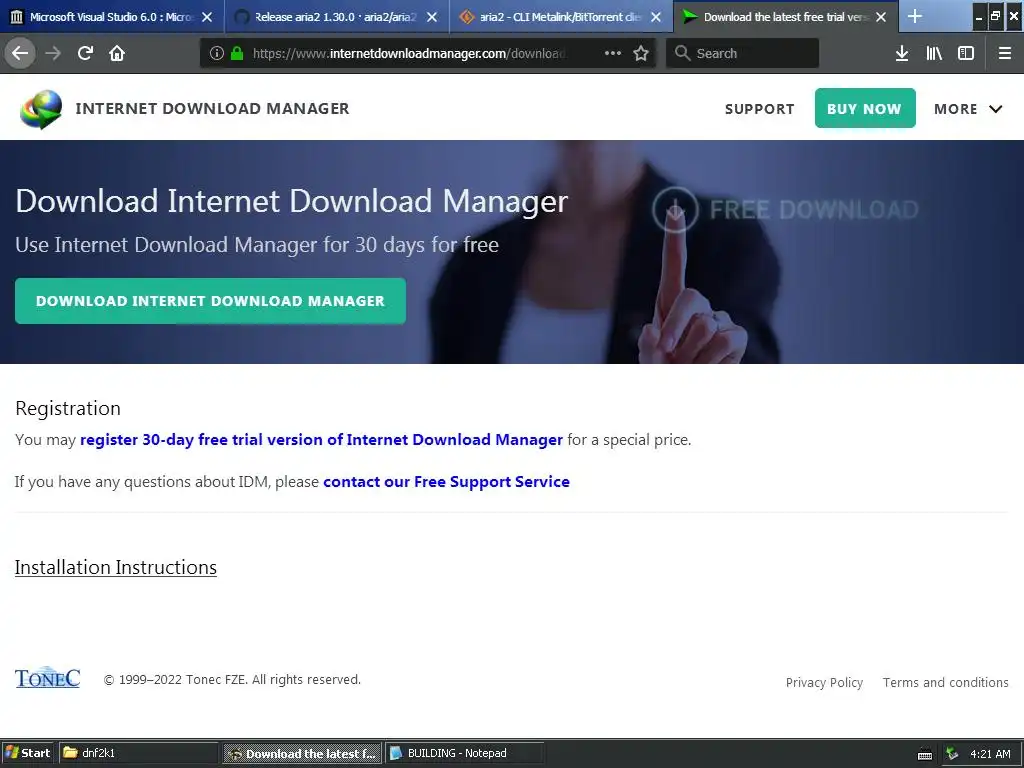The width and height of the screenshot is (1024, 768).
Task: Go back to the previous page
Action: coord(20,53)
